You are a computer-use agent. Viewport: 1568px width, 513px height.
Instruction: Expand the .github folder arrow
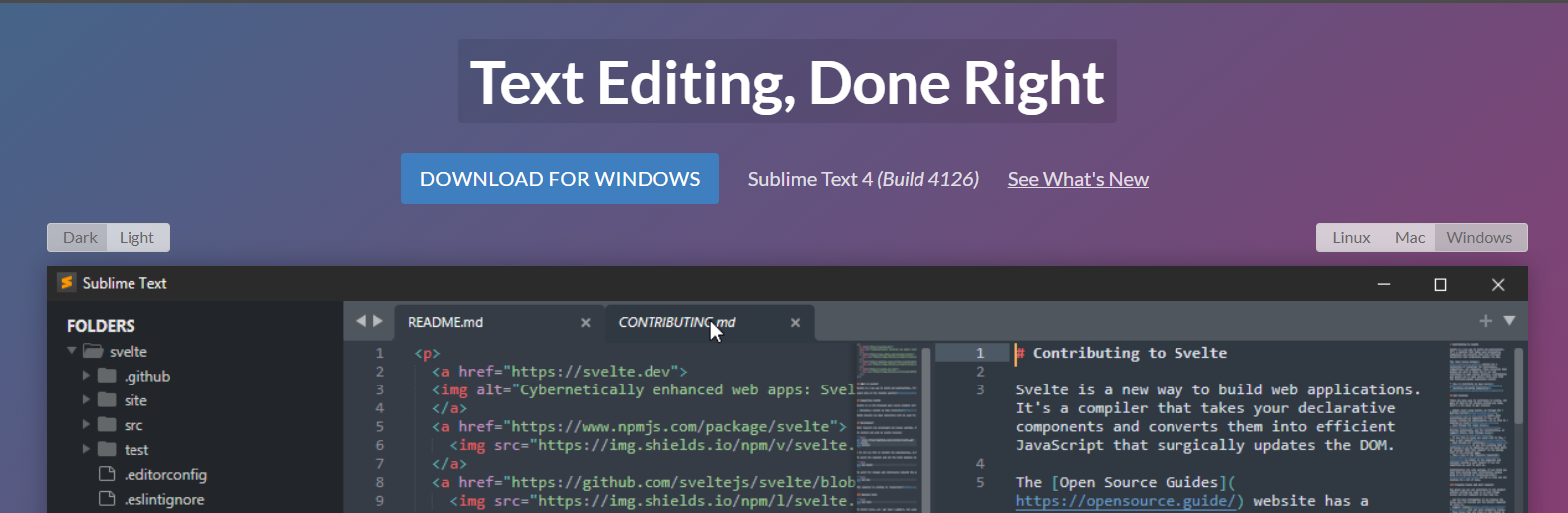86,376
